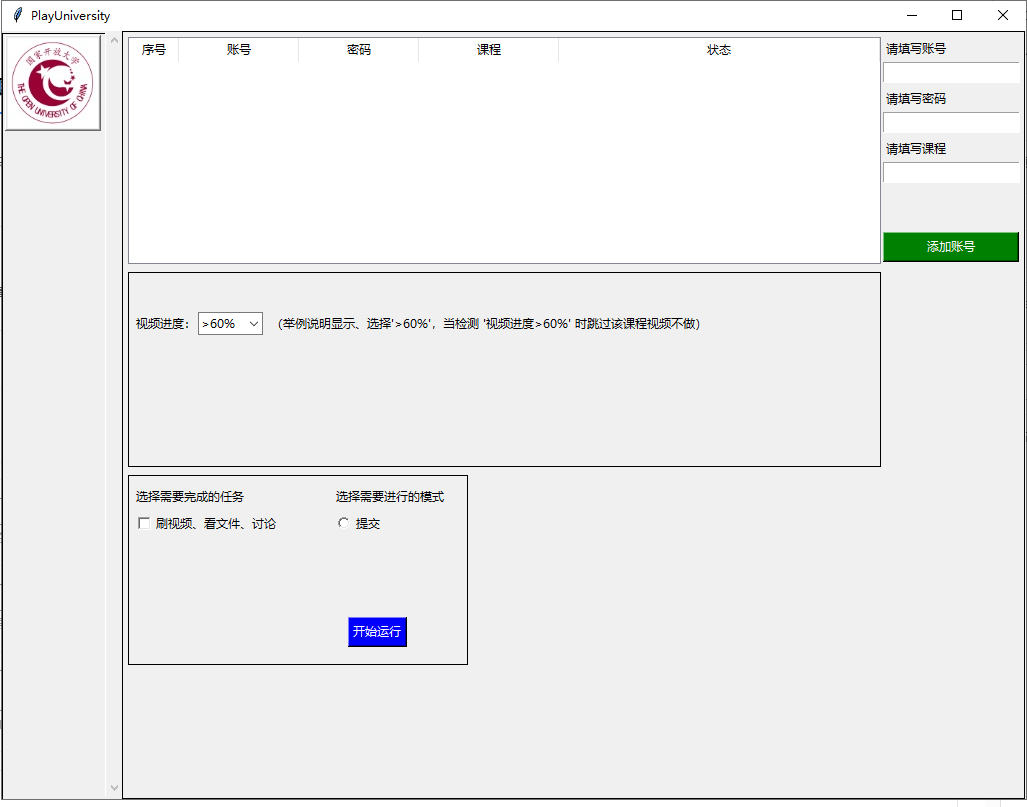The width and height of the screenshot is (1027, 807).
Task: Click the PlayUniversity feather title icon
Action: point(18,15)
